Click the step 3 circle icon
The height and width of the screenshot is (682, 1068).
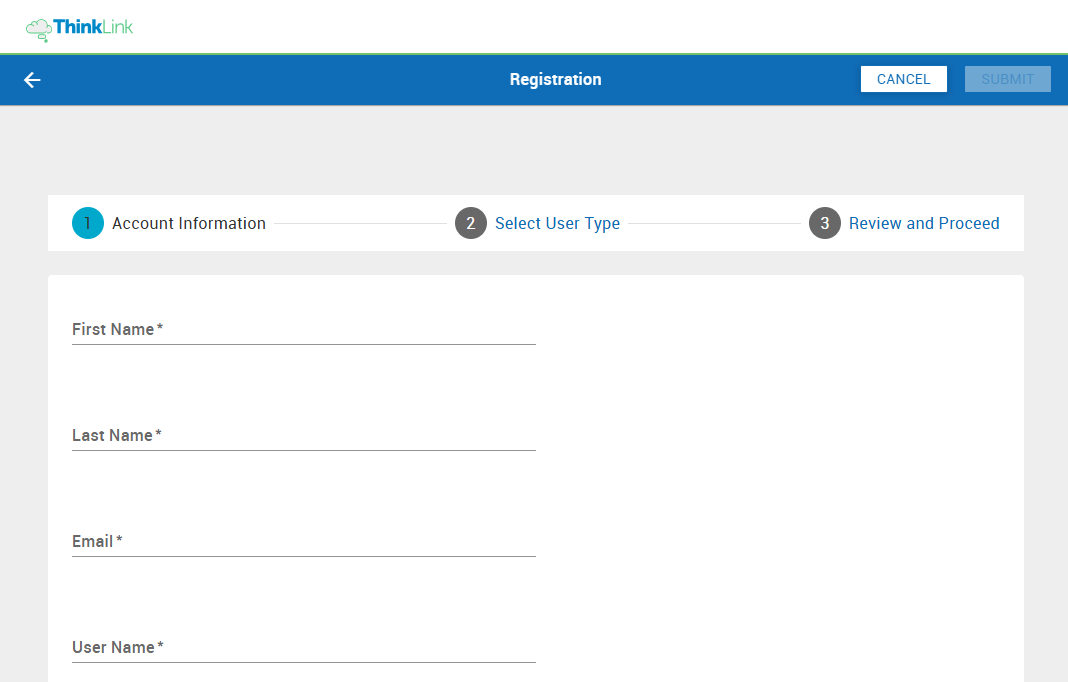click(x=824, y=223)
